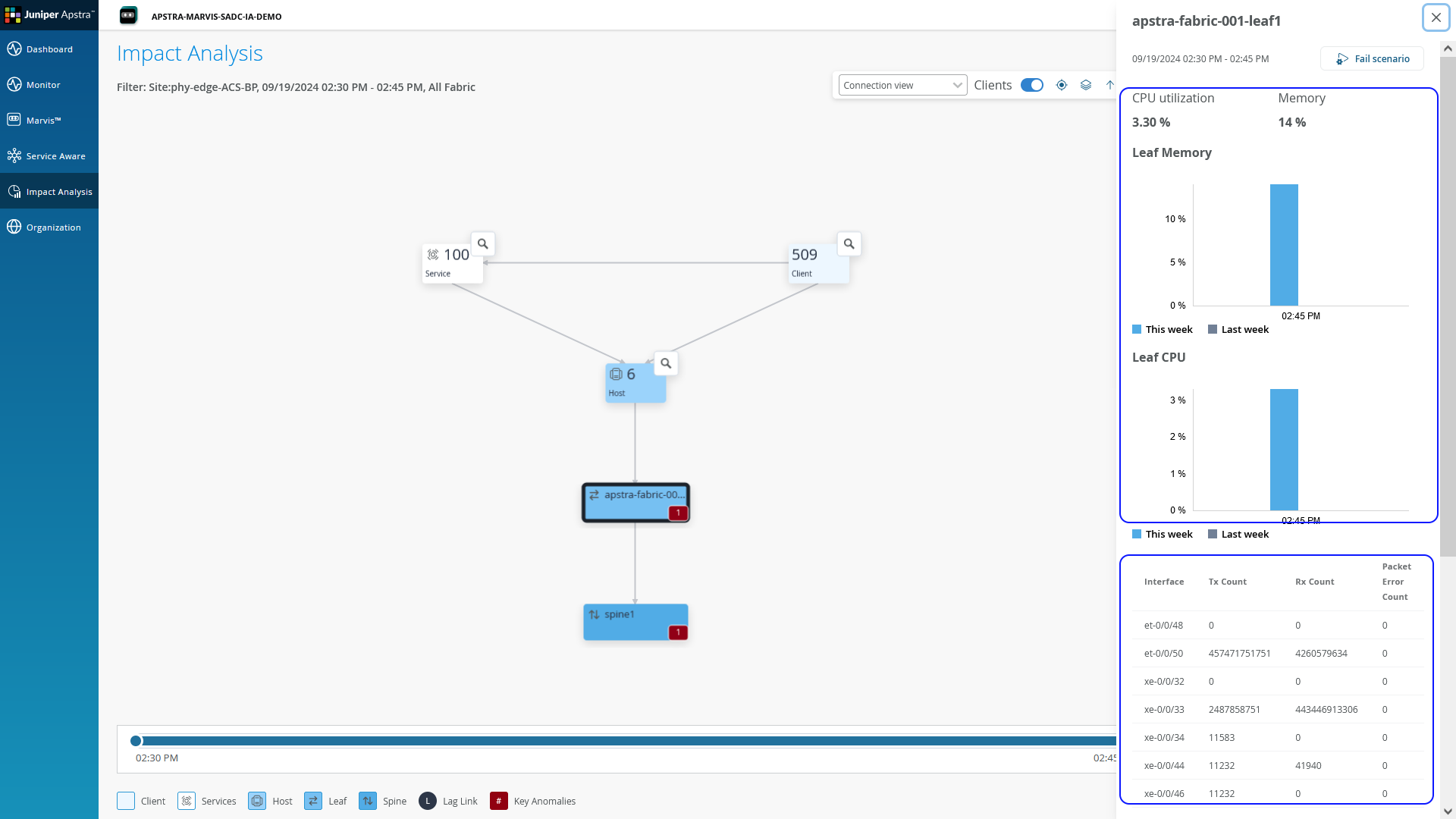Select the Monitor sidebar icon
The image size is (1456, 819).
click(x=42, y=84)
